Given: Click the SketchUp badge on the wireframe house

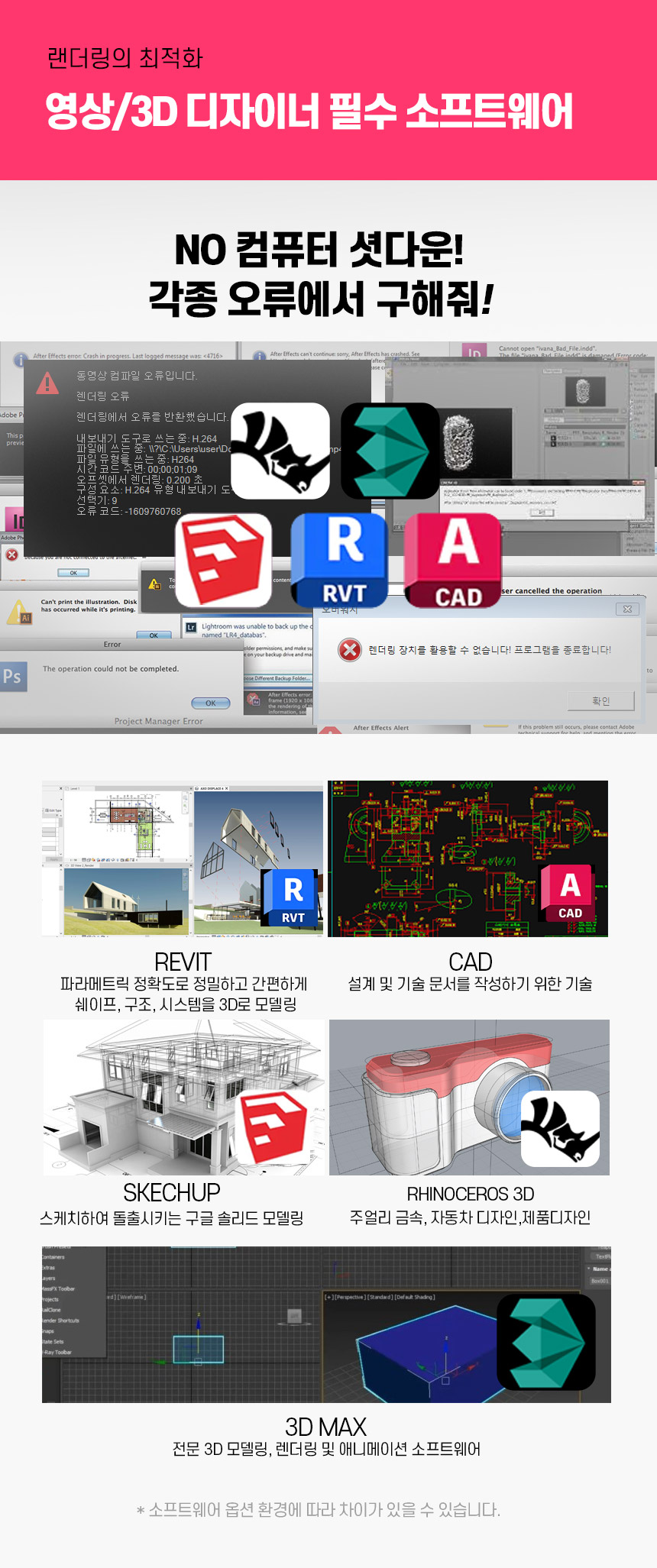Looking at the screenshot, I should [x=274, y=1126].
